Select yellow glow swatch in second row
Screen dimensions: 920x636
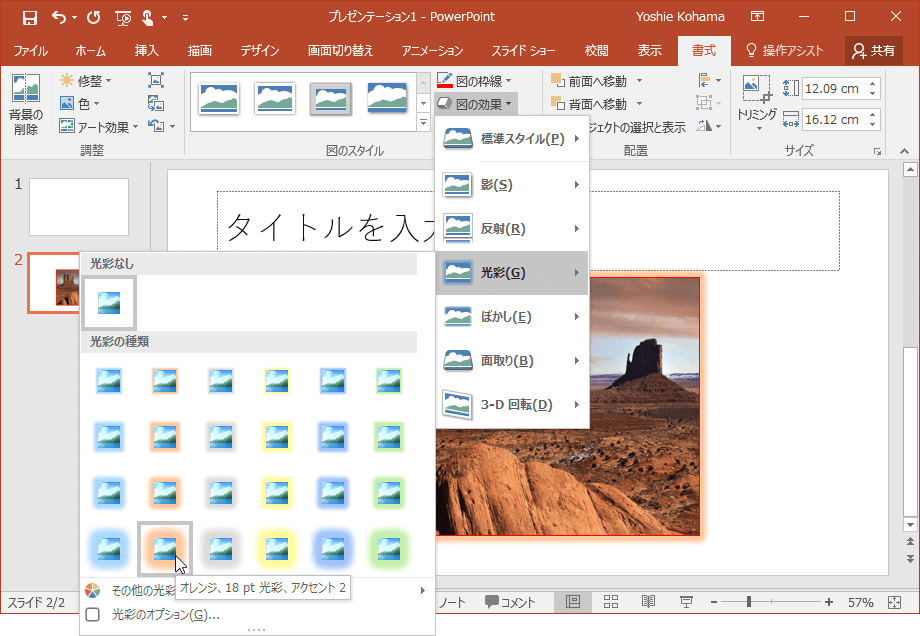pos(277,437)
